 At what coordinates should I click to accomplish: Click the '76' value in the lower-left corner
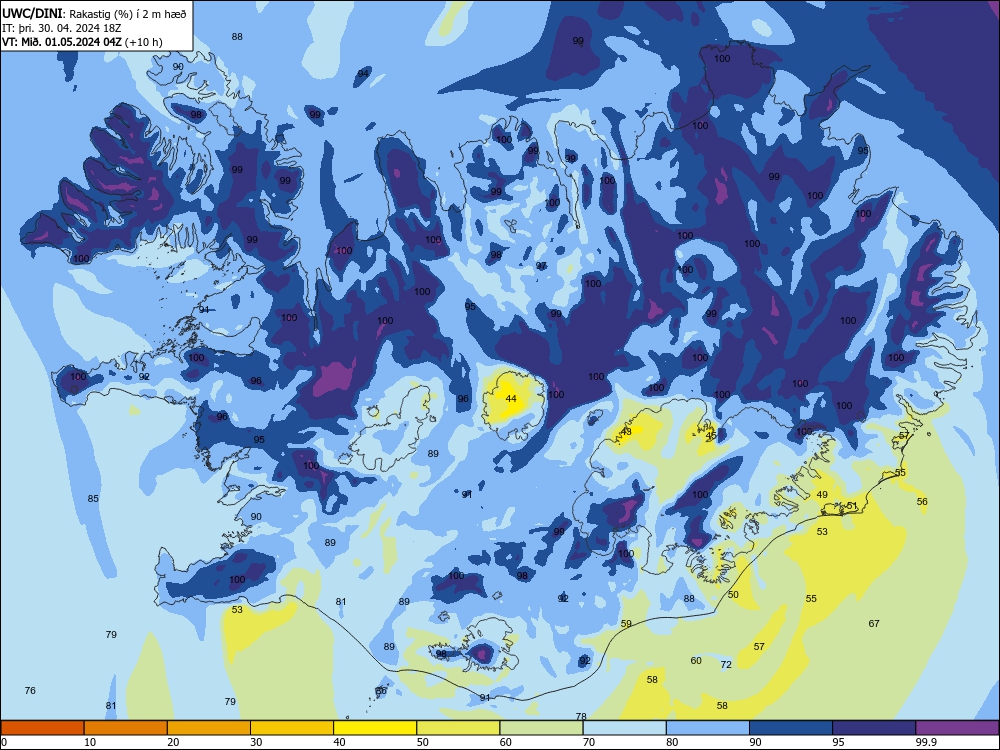30,691
